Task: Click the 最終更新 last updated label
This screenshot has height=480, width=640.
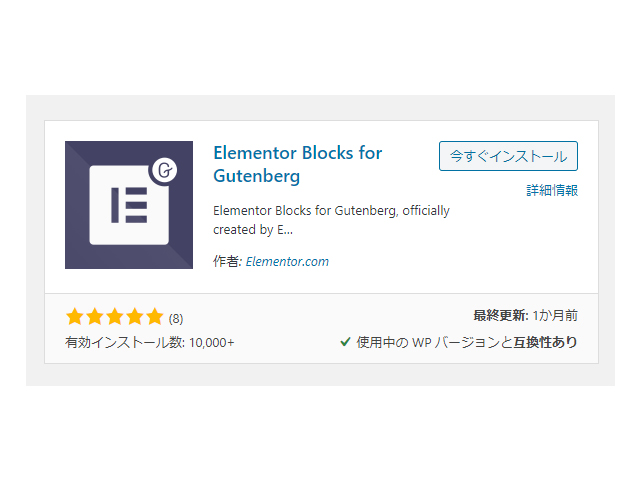Action: [501, 316]
